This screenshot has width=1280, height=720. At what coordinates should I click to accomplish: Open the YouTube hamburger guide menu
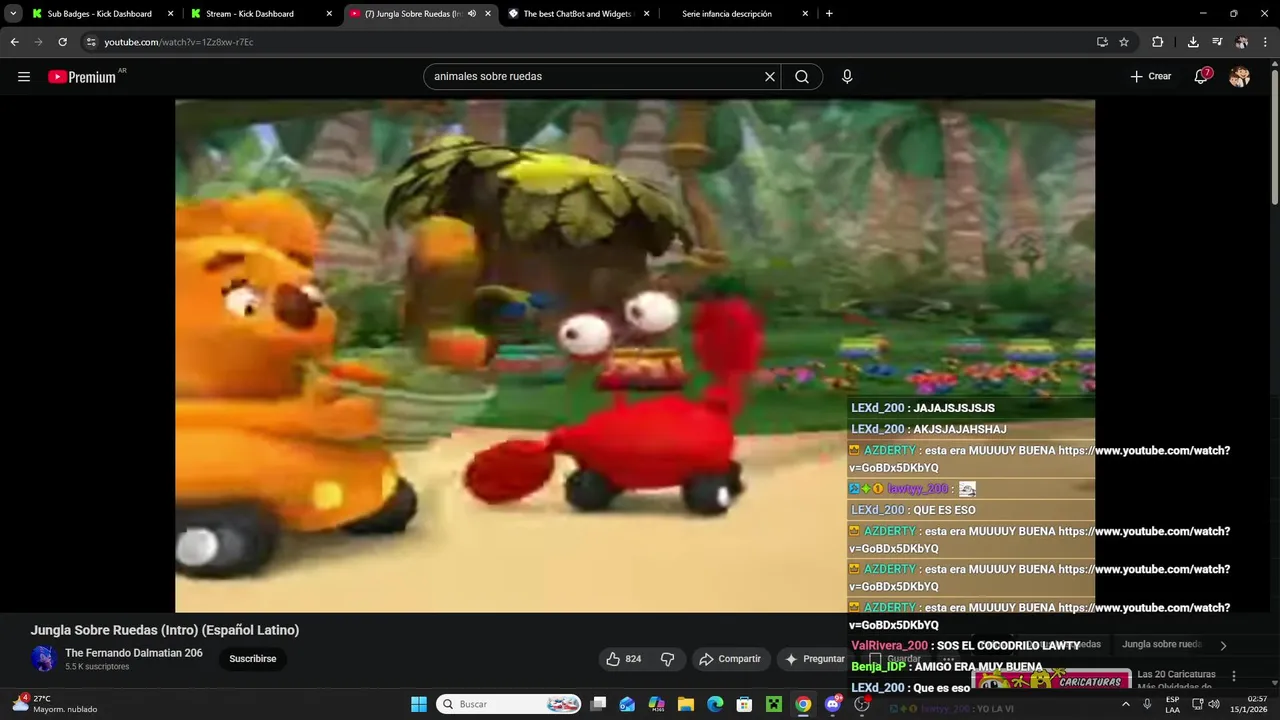click(24, 77)
